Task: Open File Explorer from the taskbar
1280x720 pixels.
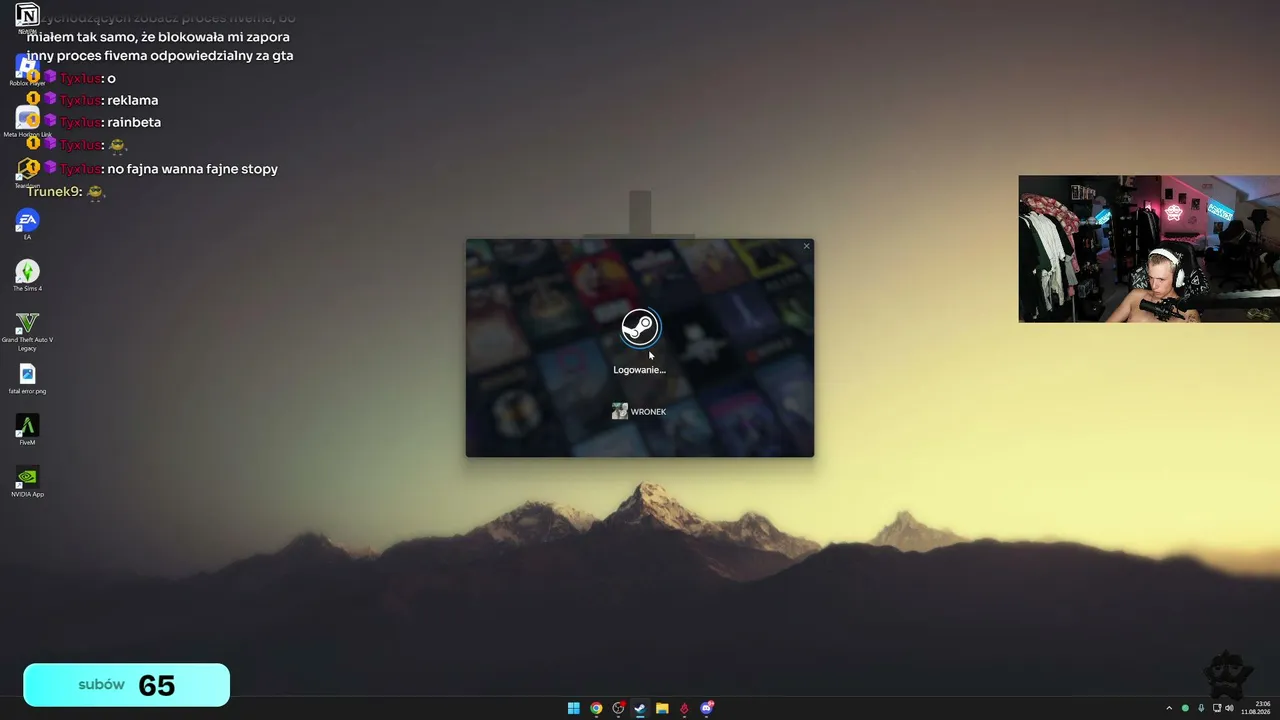Action: click(x=662, y=709)
